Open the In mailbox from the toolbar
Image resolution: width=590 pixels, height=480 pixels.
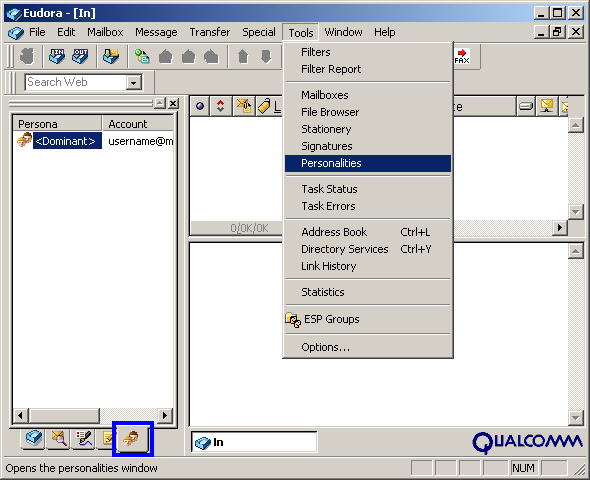point(57,56)
